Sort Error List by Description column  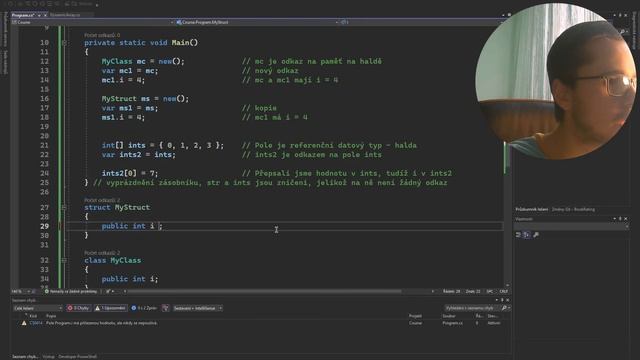(51, 316)
